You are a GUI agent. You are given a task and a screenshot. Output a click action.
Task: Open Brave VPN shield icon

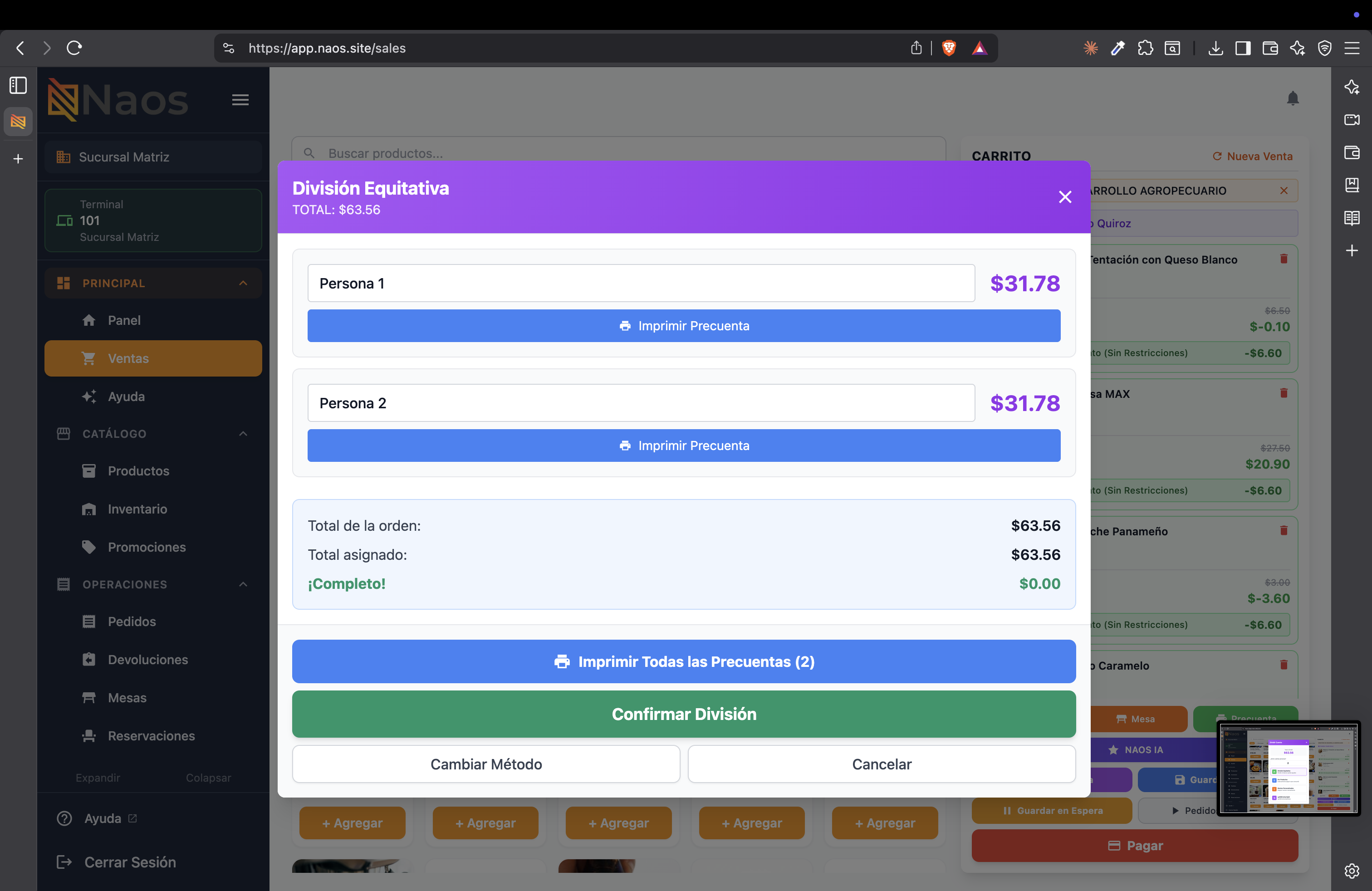coord(1325,48)
